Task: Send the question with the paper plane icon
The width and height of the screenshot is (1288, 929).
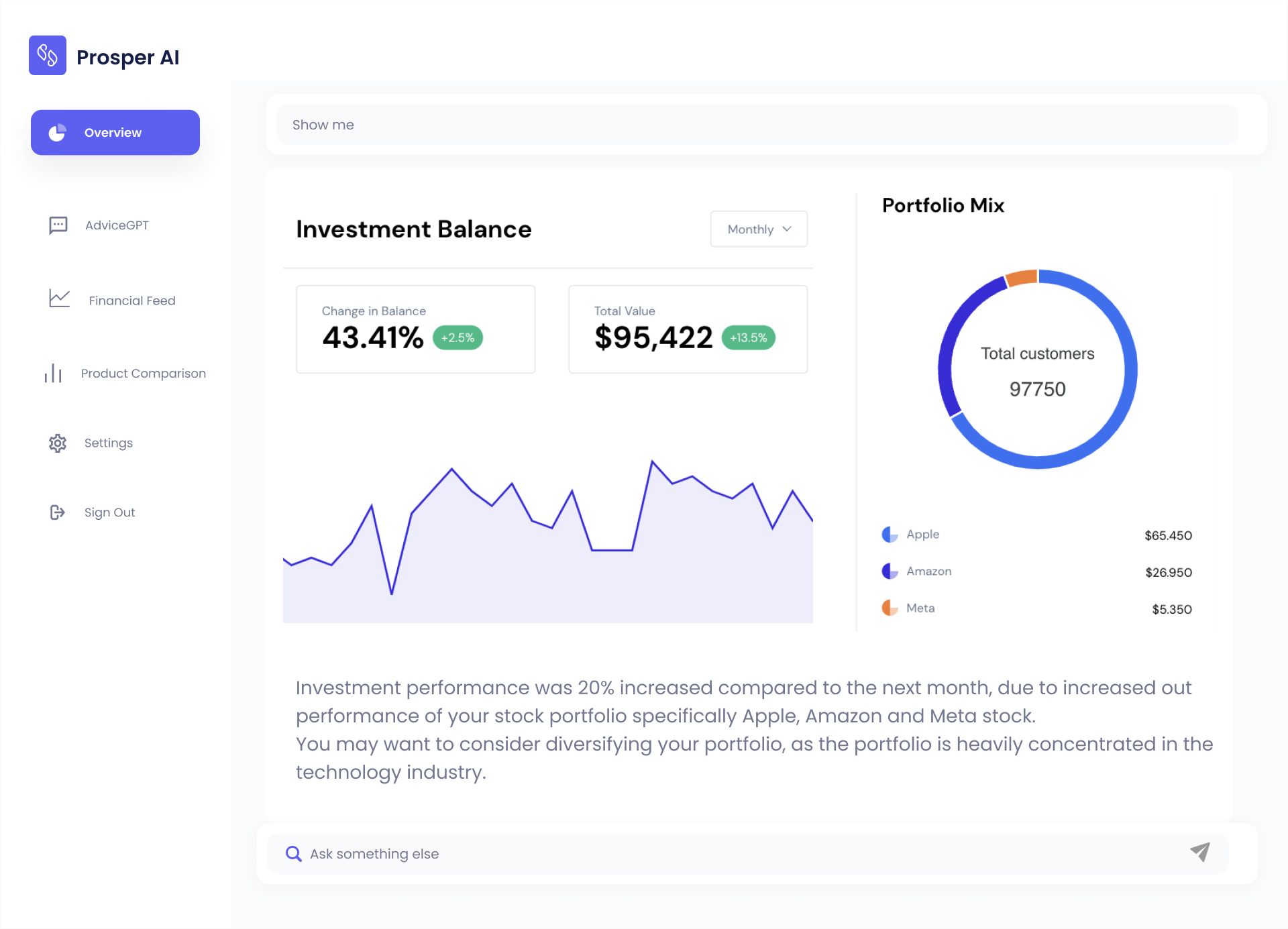Action: click(x=1200, y=852)
